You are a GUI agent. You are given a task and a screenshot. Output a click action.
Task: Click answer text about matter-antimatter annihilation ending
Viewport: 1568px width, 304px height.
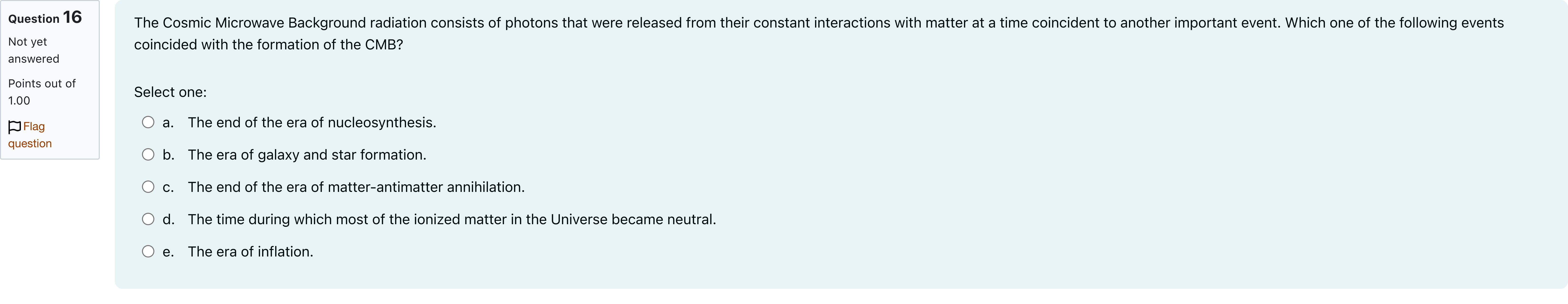point(356,187)
